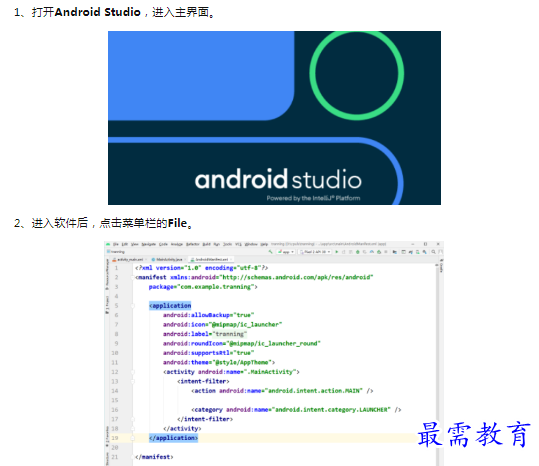The width and height of the screenshot is (539, 466).
Task: Click the Stop icon in the toolbar
Action: point(386,252)
